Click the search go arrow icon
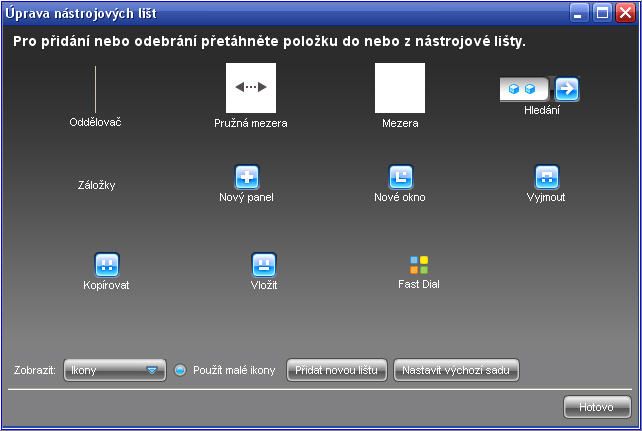This screenshot has height=431, width=642. (x=567, y=88)
